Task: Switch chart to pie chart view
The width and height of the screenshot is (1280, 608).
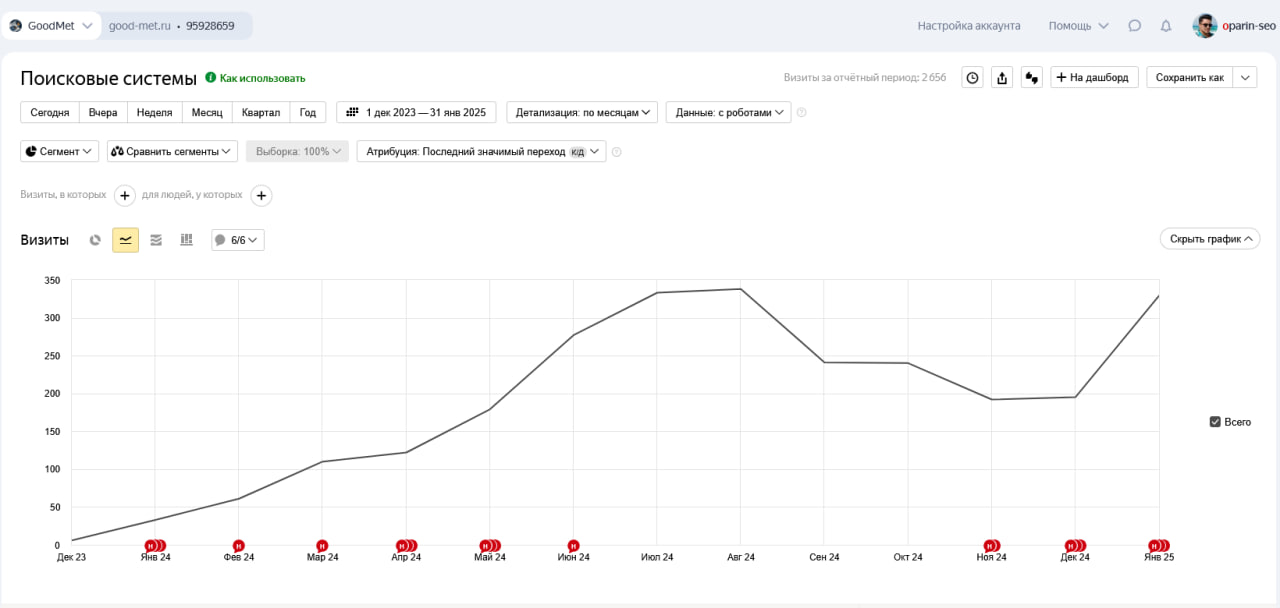Action: point(95,239)
